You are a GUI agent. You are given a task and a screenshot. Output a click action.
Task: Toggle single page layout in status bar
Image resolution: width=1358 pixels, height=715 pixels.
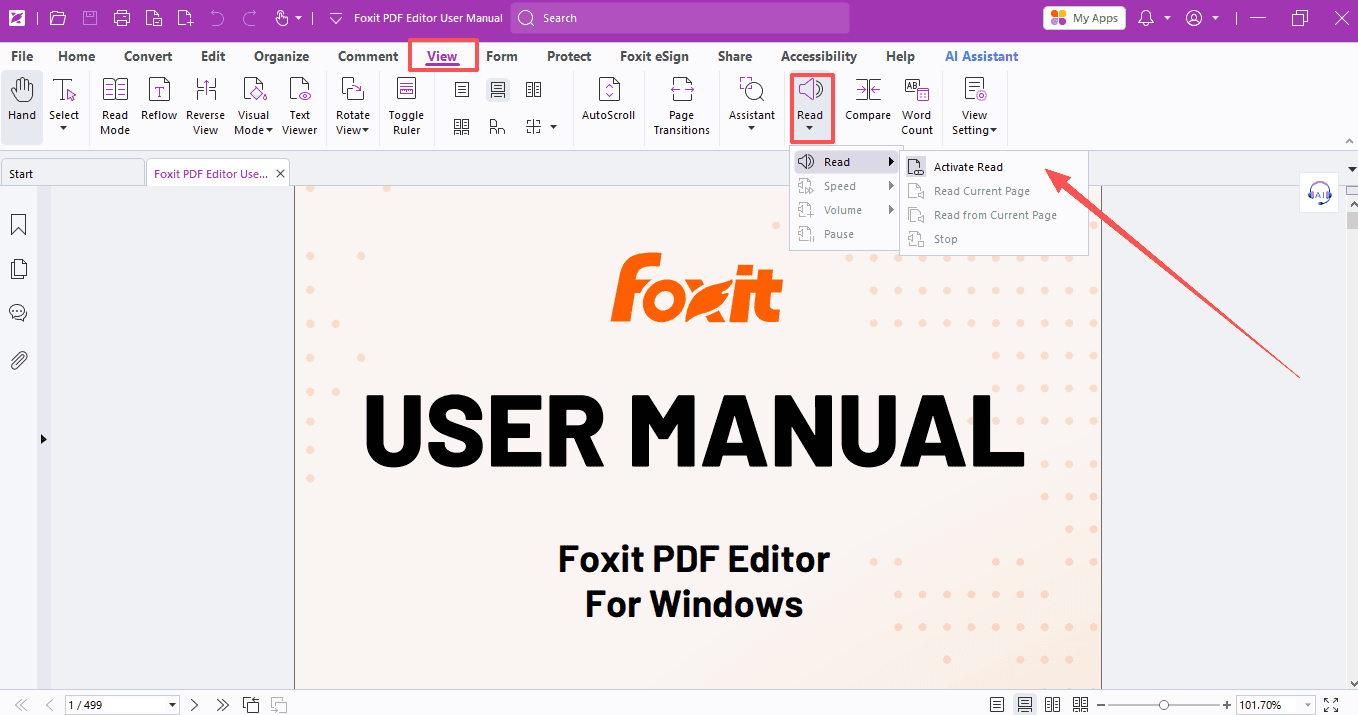pos(997,705)
